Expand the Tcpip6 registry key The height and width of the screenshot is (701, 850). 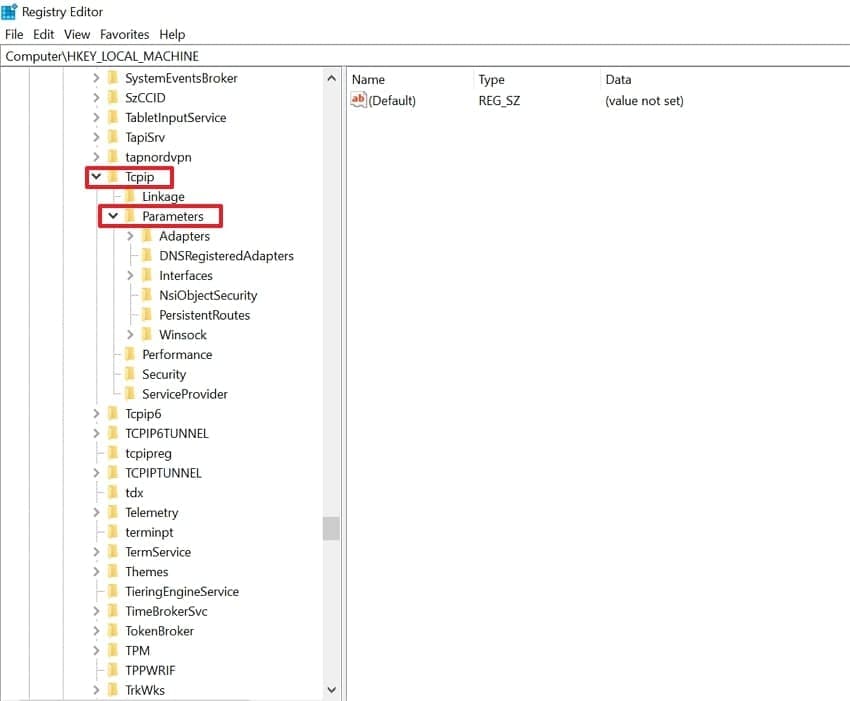(94, 413)
